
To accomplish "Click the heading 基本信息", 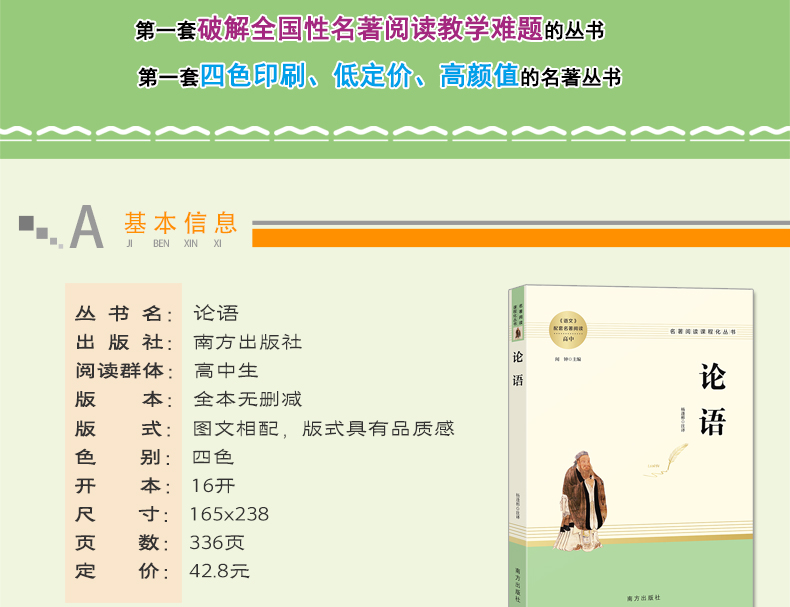I will [x=181, y=223].
